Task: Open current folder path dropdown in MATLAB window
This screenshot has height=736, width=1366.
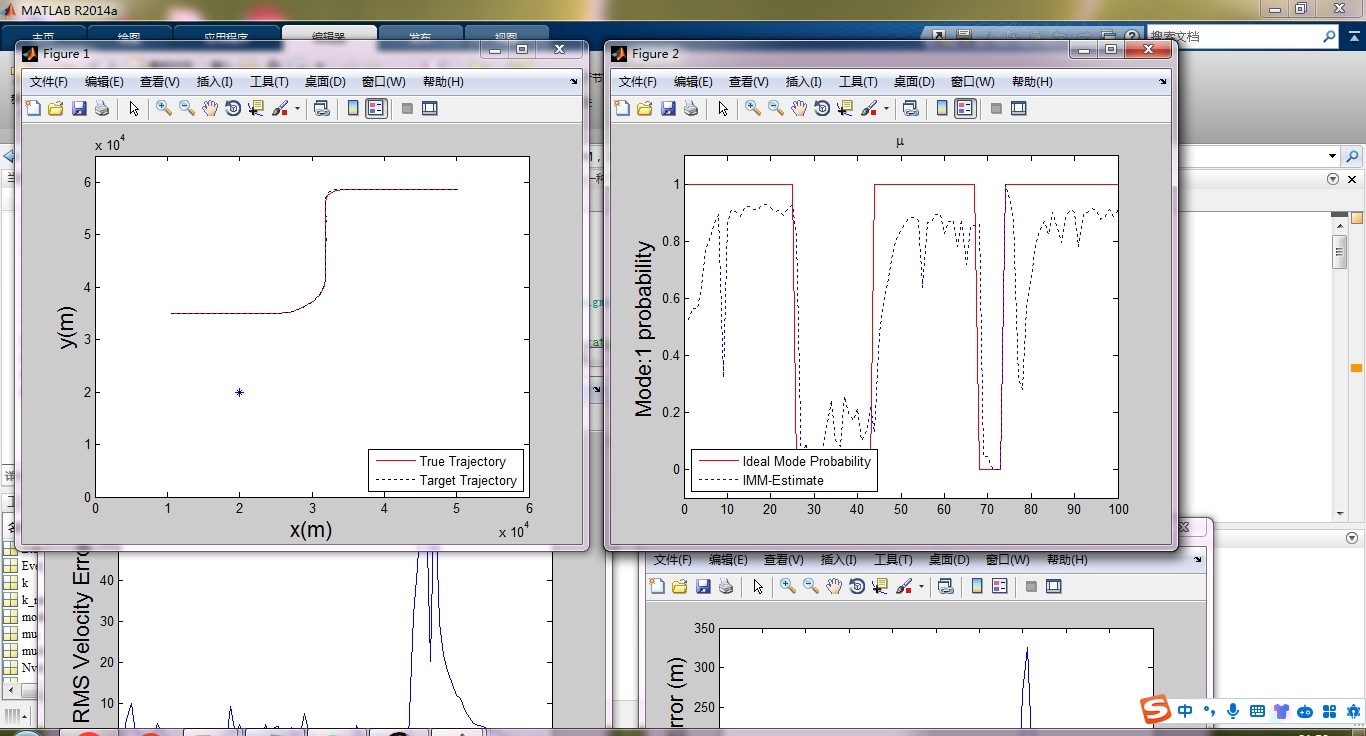Action: click(1332, 156)
